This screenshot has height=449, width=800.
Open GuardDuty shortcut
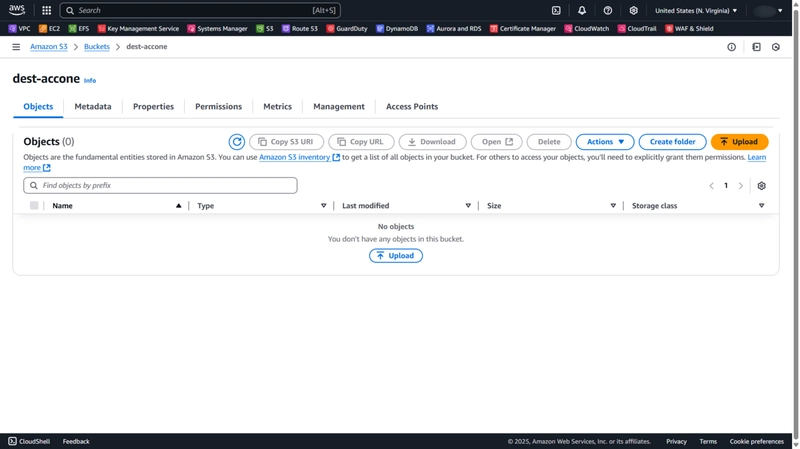[347, 29]
